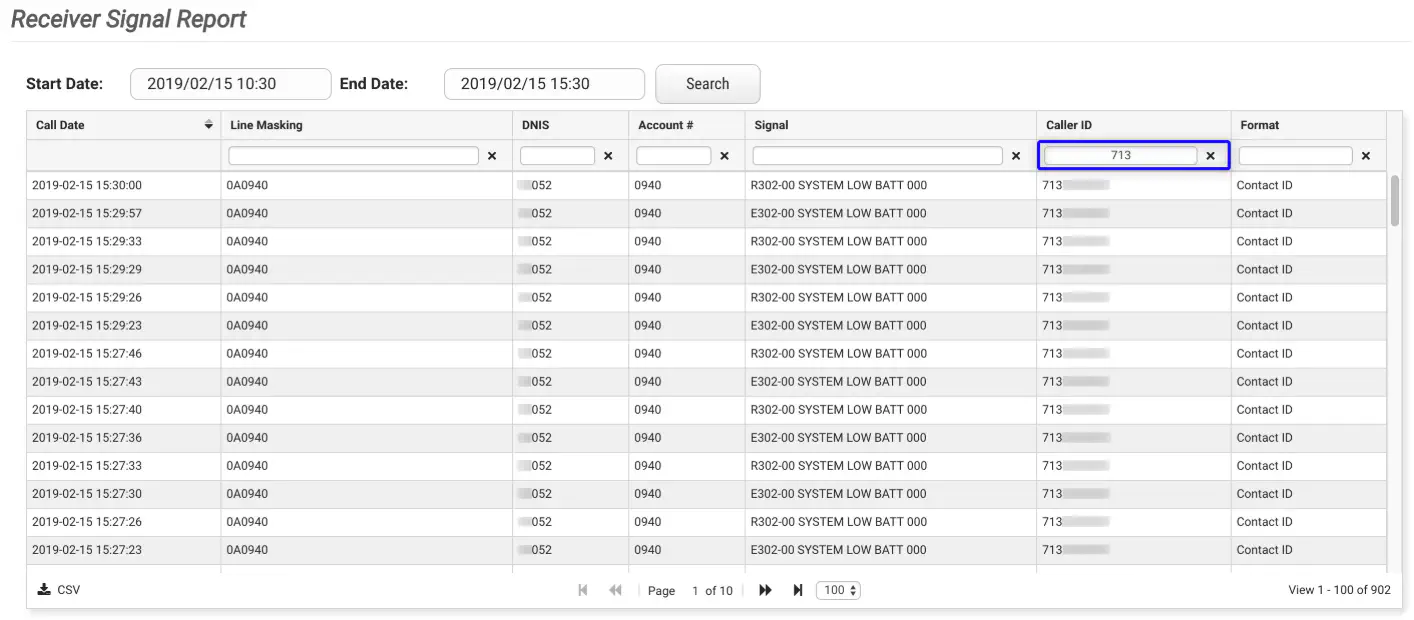
Task: Select the row dated 2019-02-15 15:29:57
Action: pyautogui.click(x=706, y=213)
